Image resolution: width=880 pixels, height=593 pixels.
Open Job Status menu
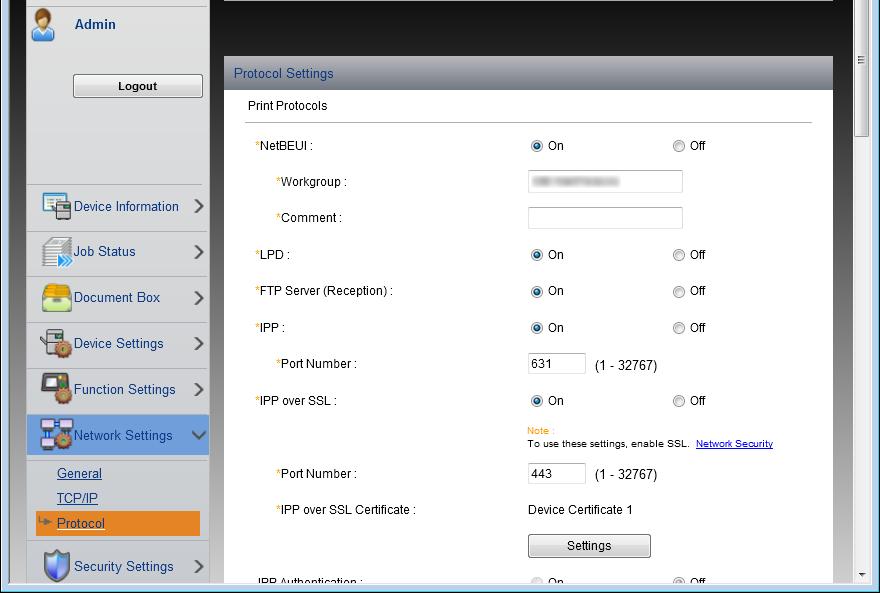pos(104,251)
